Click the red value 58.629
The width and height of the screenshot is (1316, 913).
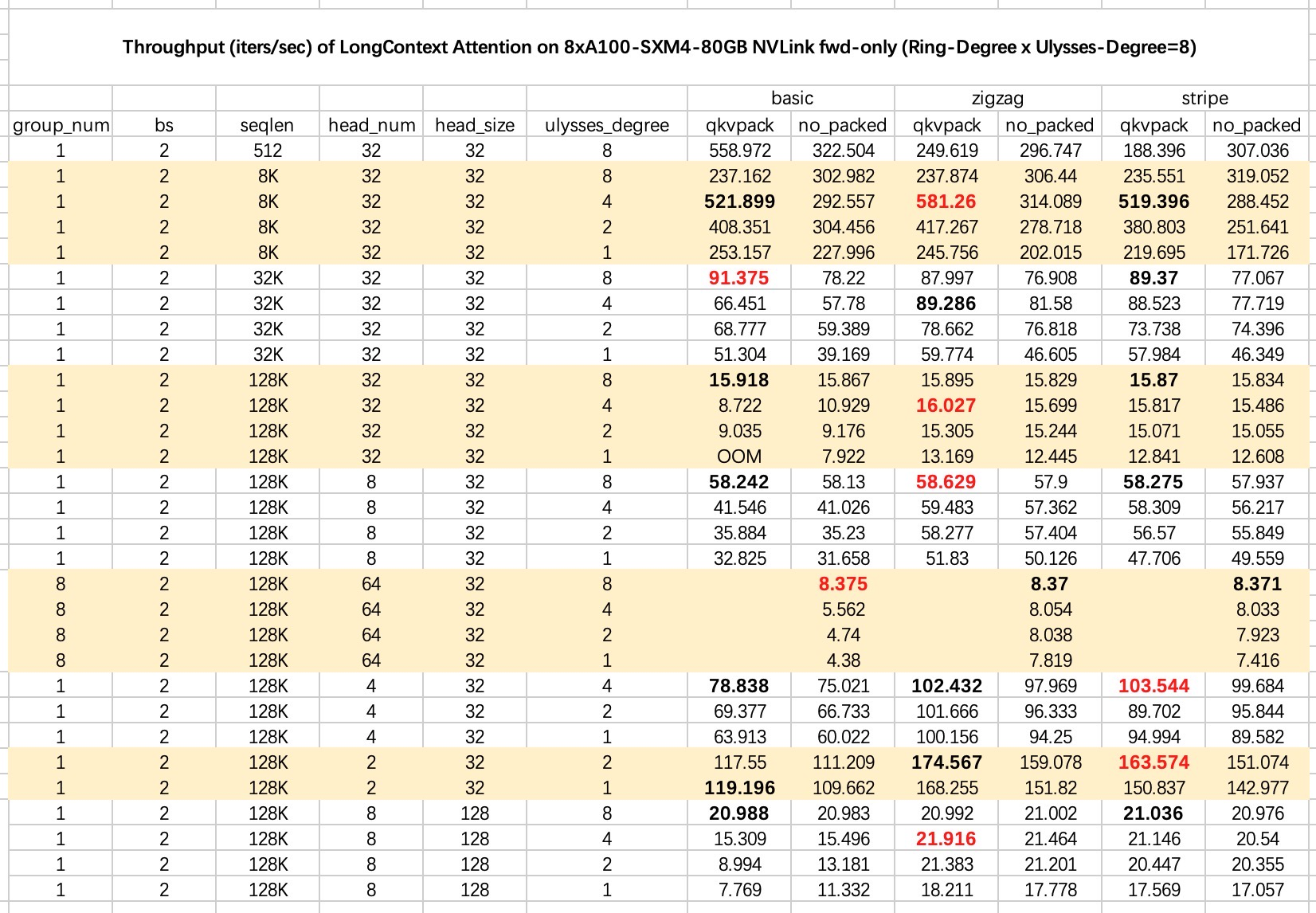point(946,482)
